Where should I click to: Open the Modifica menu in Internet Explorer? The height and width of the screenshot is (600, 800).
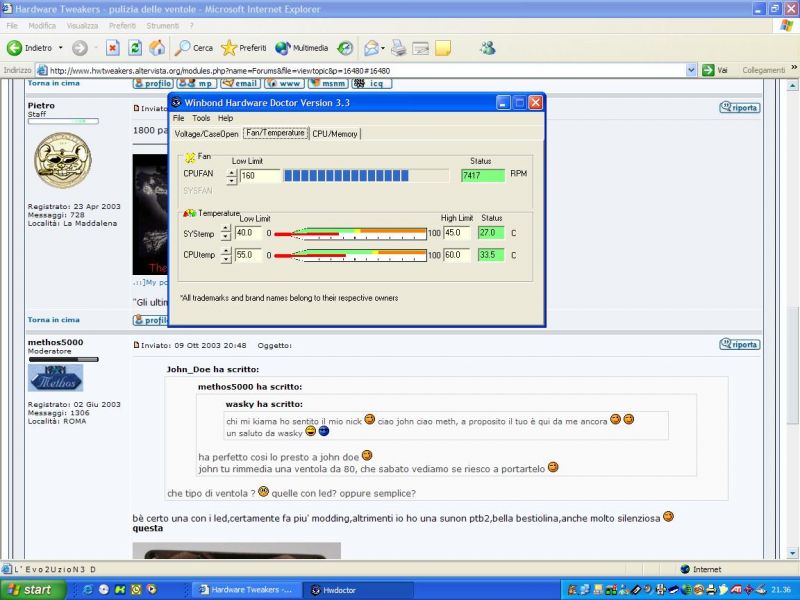42,26
